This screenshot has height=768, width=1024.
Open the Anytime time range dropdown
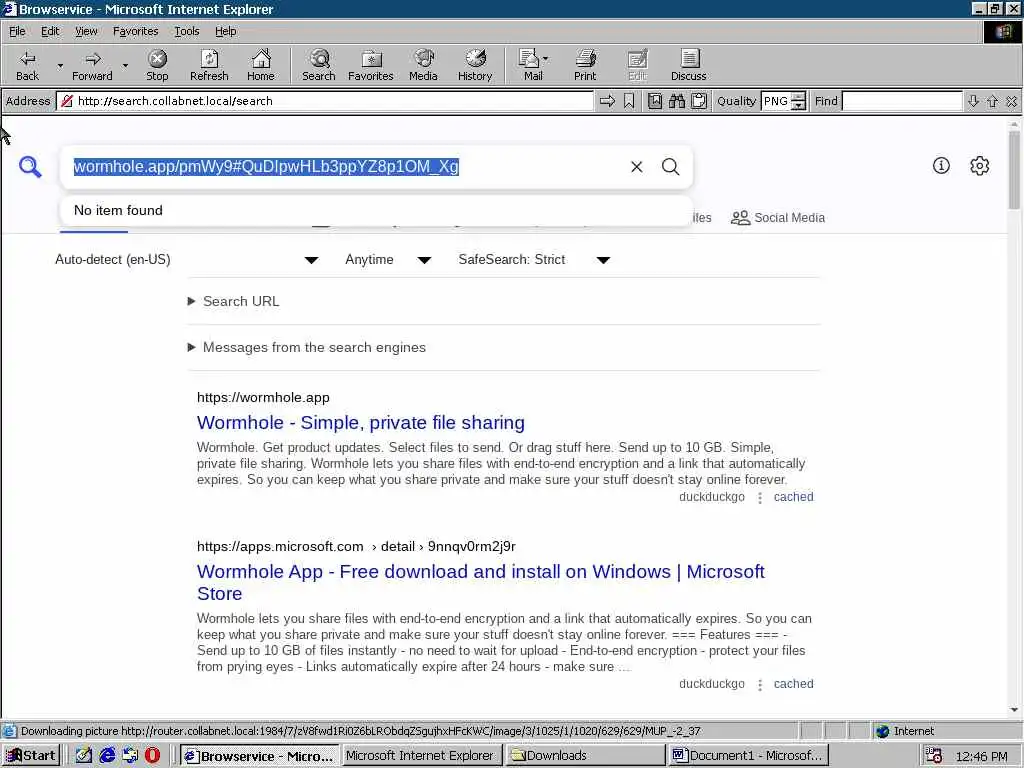[x=388, y=260]
